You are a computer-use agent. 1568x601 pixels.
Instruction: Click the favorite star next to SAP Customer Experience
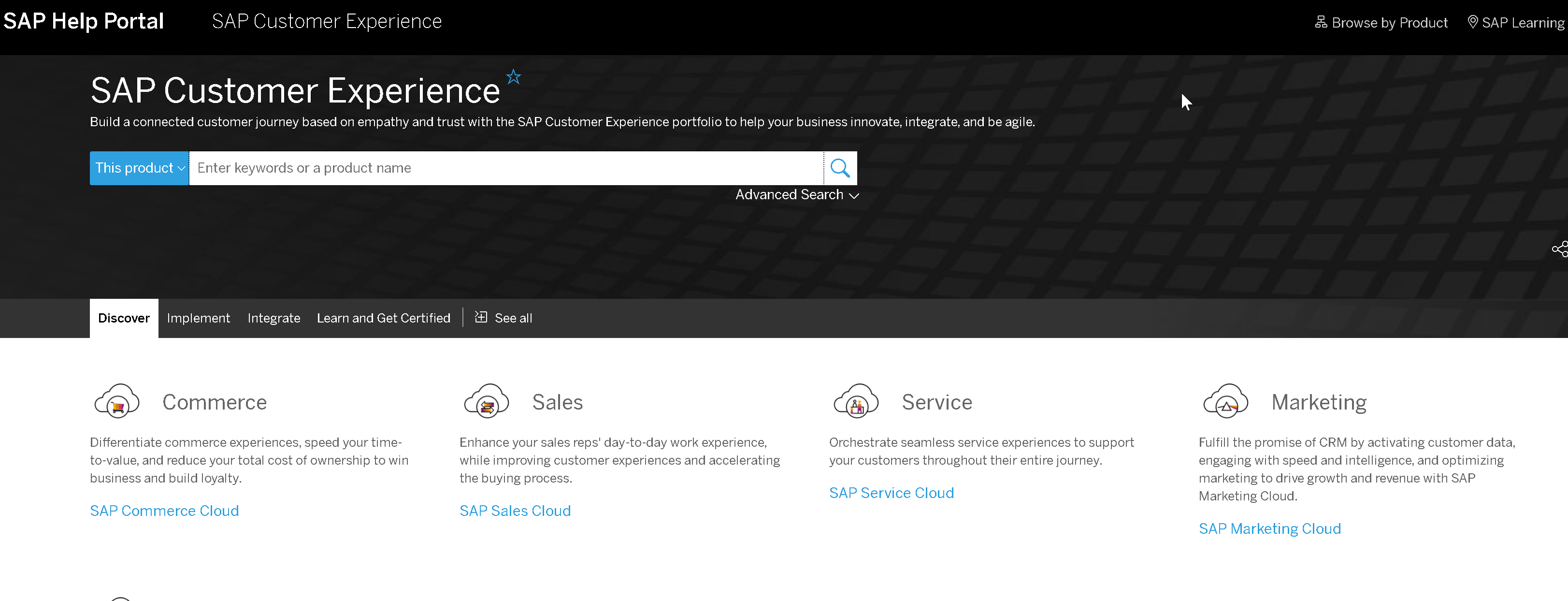tap(514, 77)
